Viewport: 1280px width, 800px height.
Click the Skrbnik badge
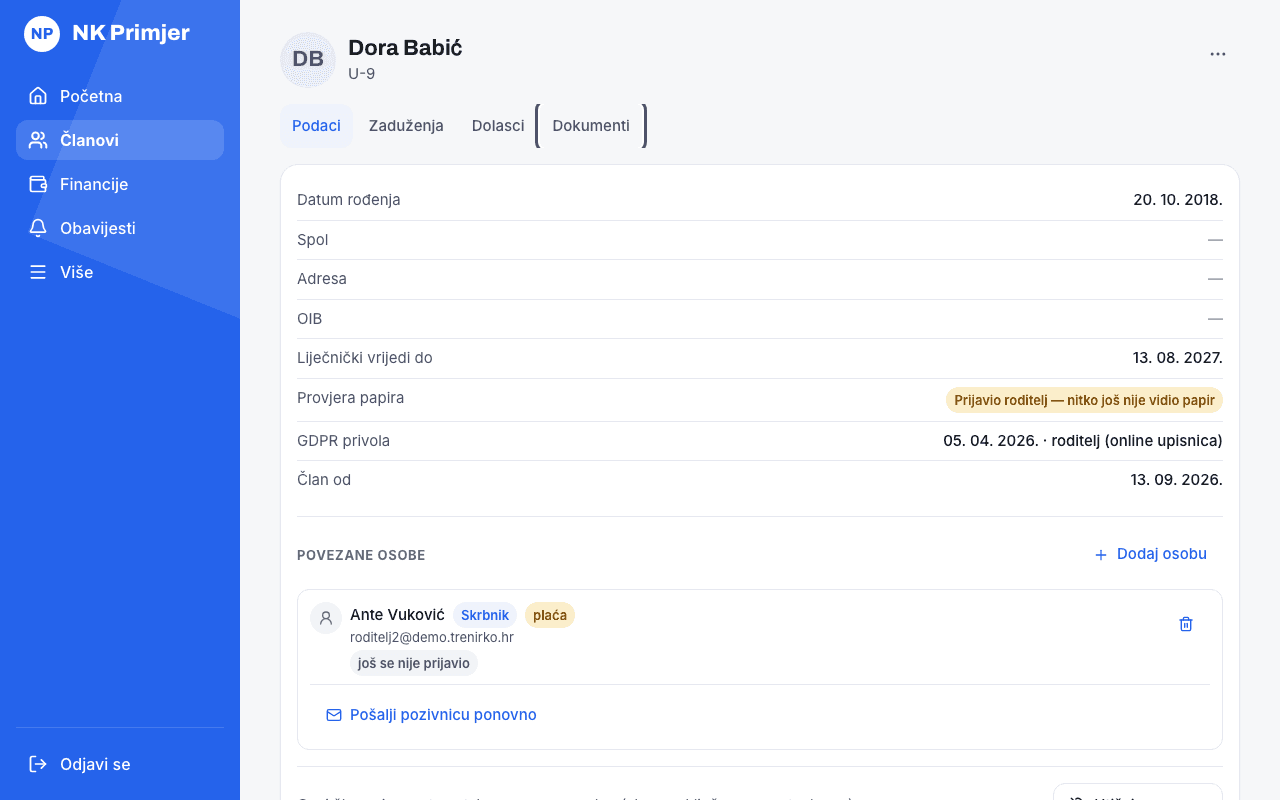pos(485,615)
